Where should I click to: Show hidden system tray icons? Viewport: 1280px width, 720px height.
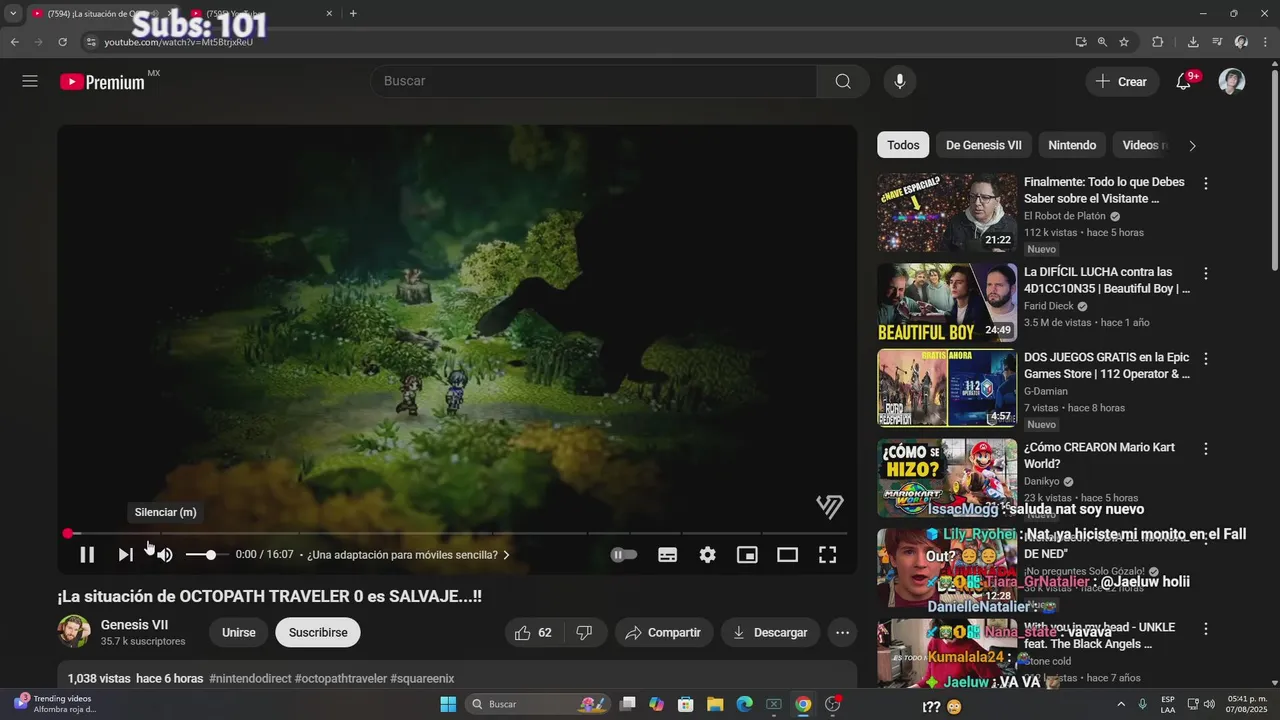pyautogui.click(x=1120, y=704)
